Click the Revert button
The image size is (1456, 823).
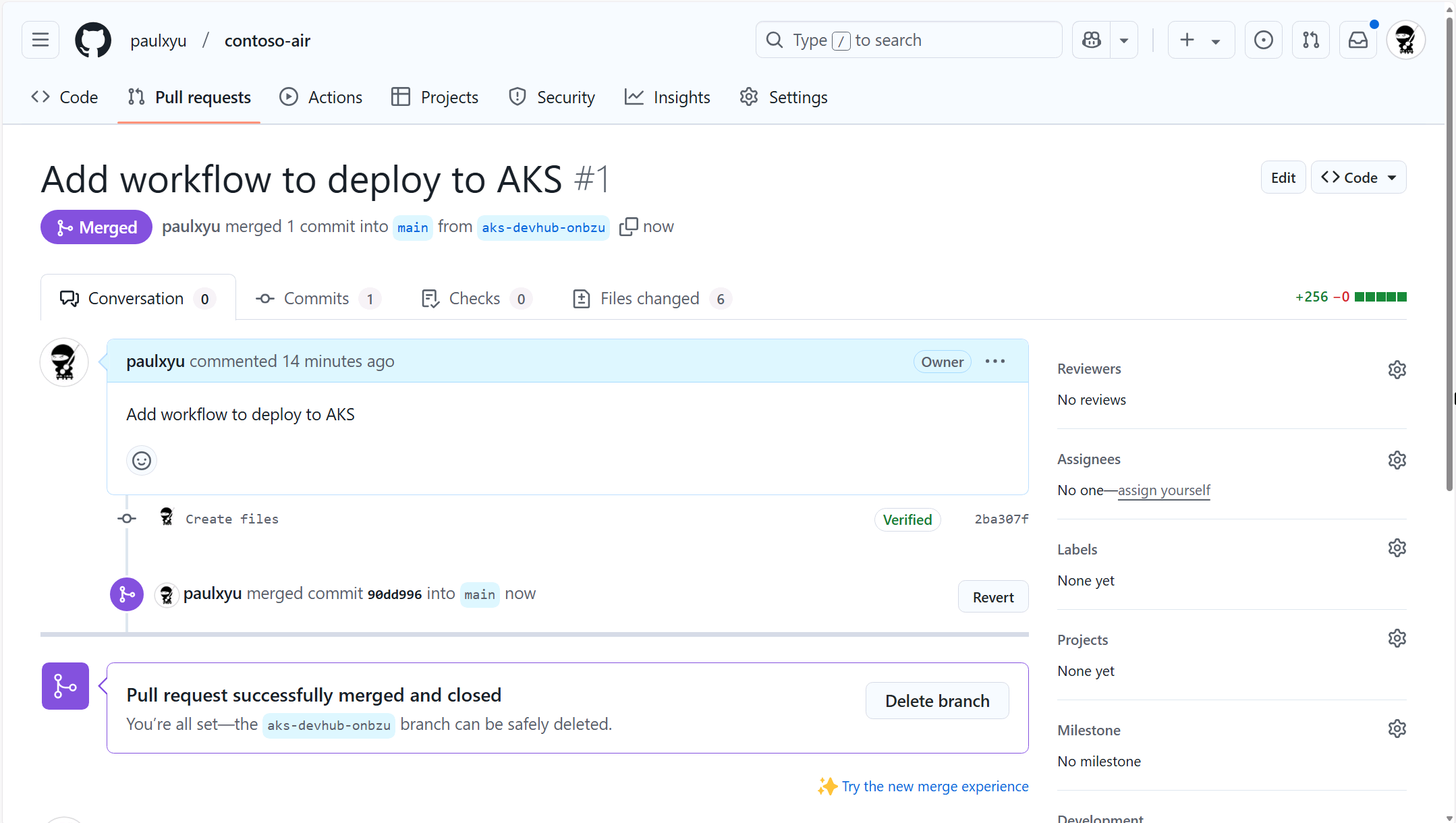click(992, 596)
